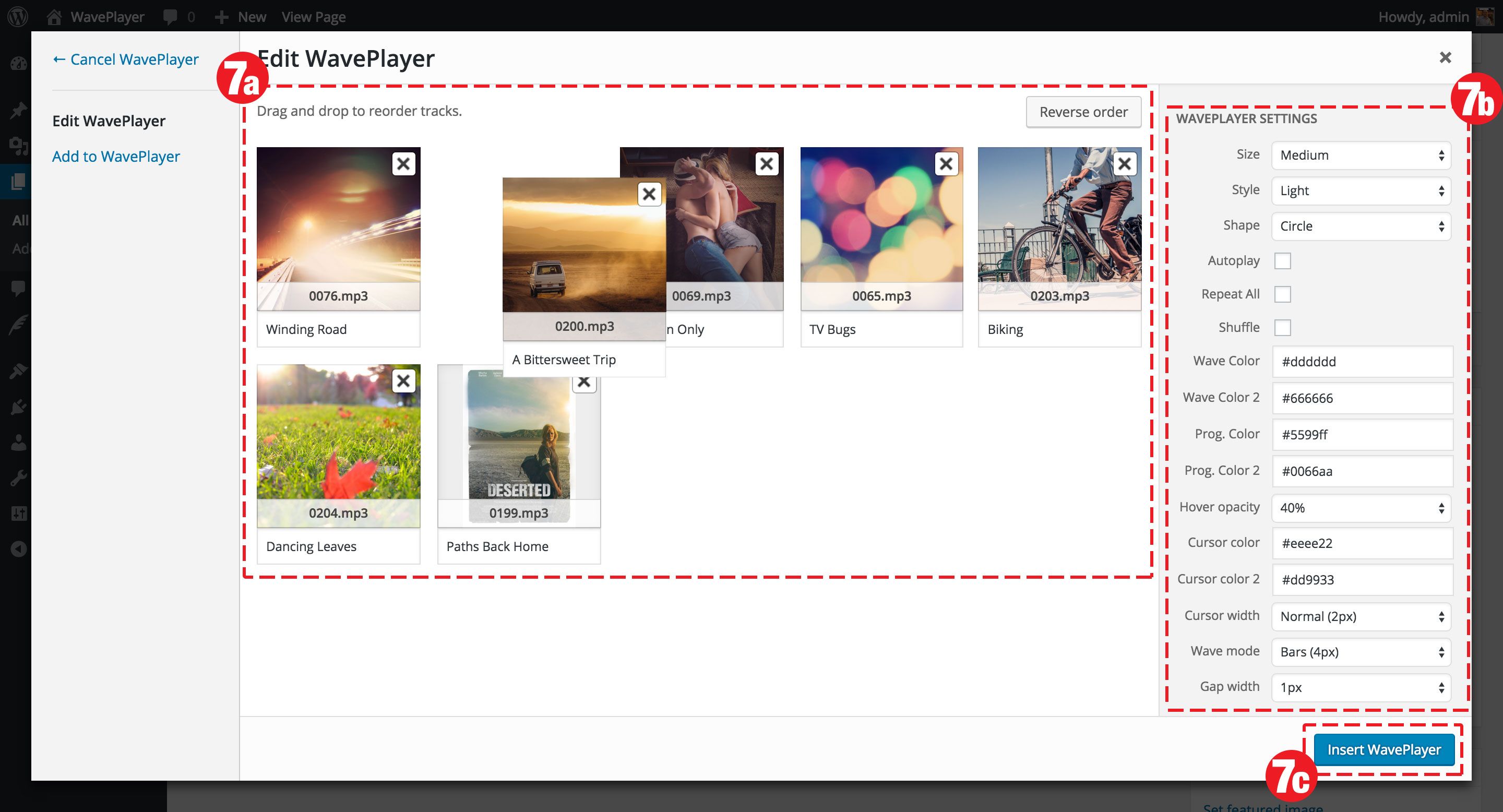Open the Size dropdown
Screen dimensions: 1503x812
coord(1361,155)
